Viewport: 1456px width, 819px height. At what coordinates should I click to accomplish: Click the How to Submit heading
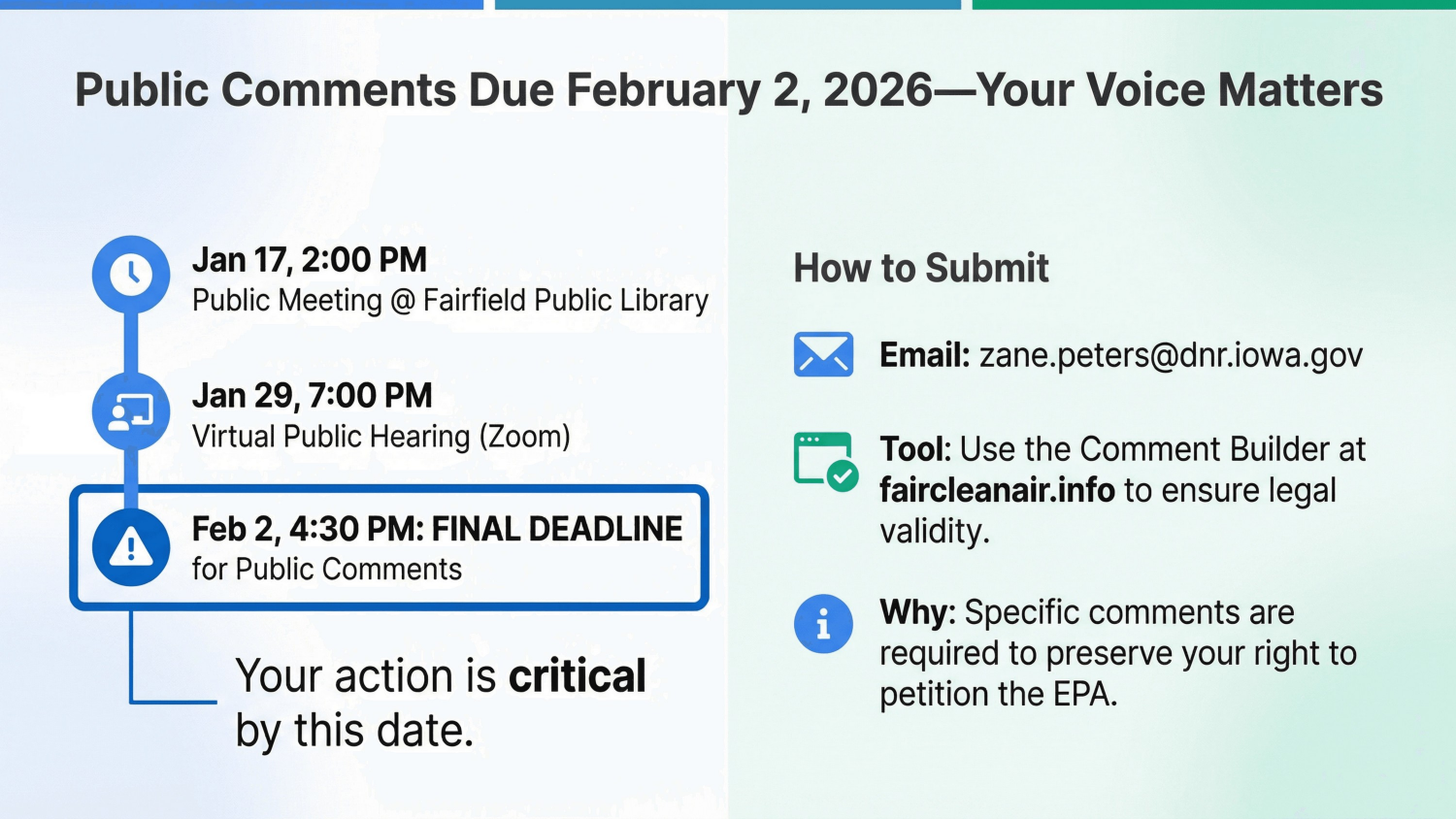pos(921,269)
